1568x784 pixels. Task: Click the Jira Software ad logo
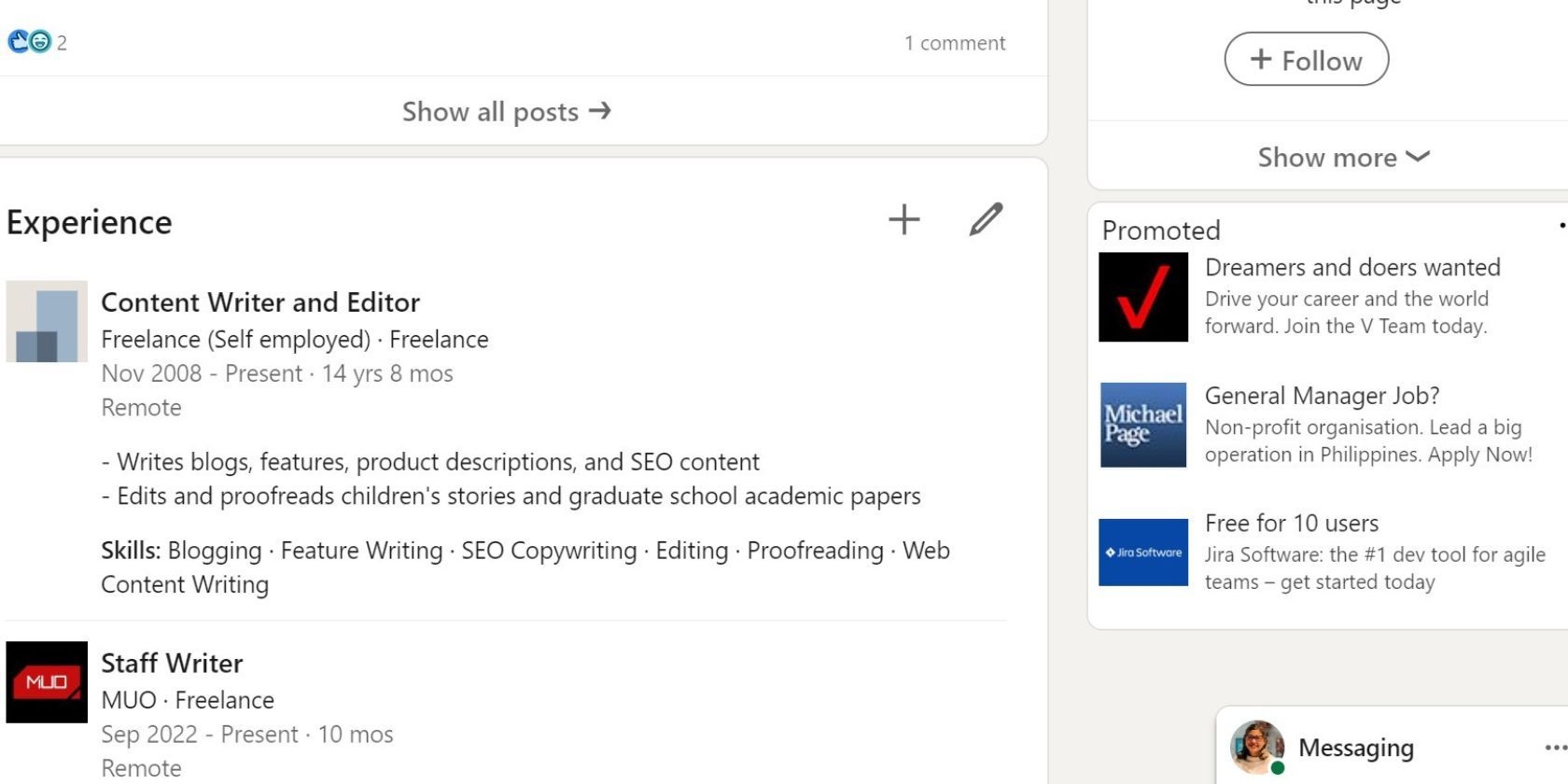point(1143,553)
